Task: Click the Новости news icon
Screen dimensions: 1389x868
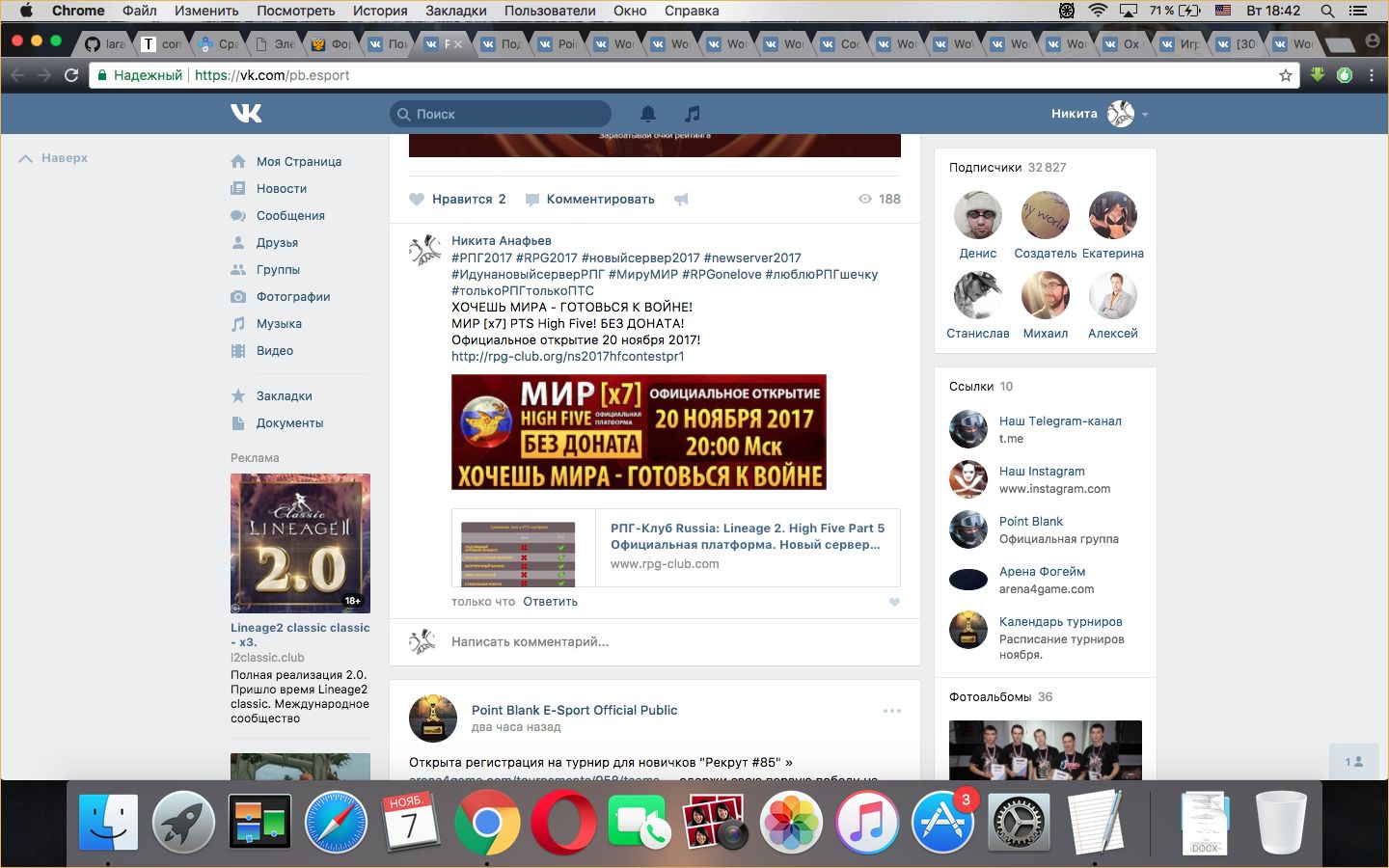Action: pyautogui.click(x=238, y=189)
